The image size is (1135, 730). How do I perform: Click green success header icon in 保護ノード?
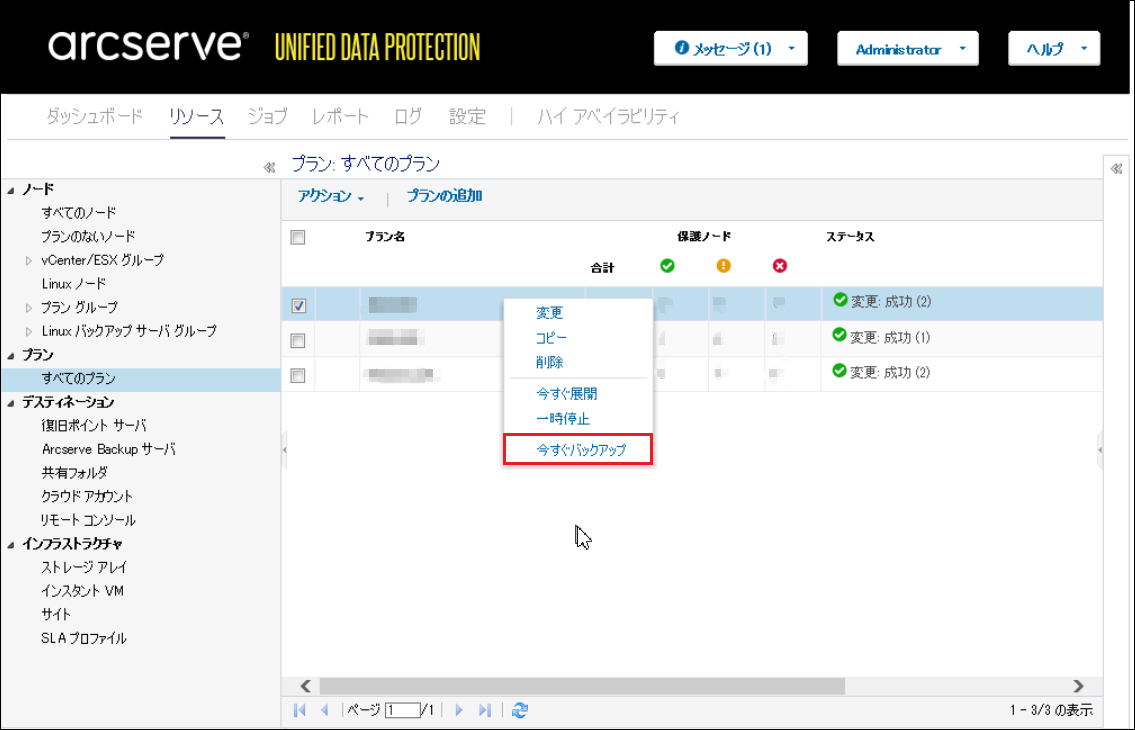click(x=667, y=266)
